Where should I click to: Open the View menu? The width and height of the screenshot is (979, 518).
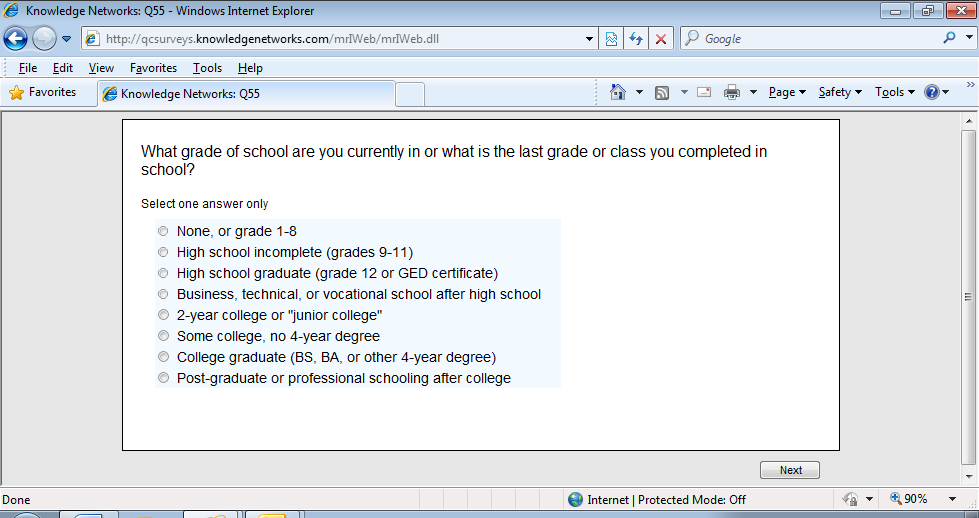(101, 67)
